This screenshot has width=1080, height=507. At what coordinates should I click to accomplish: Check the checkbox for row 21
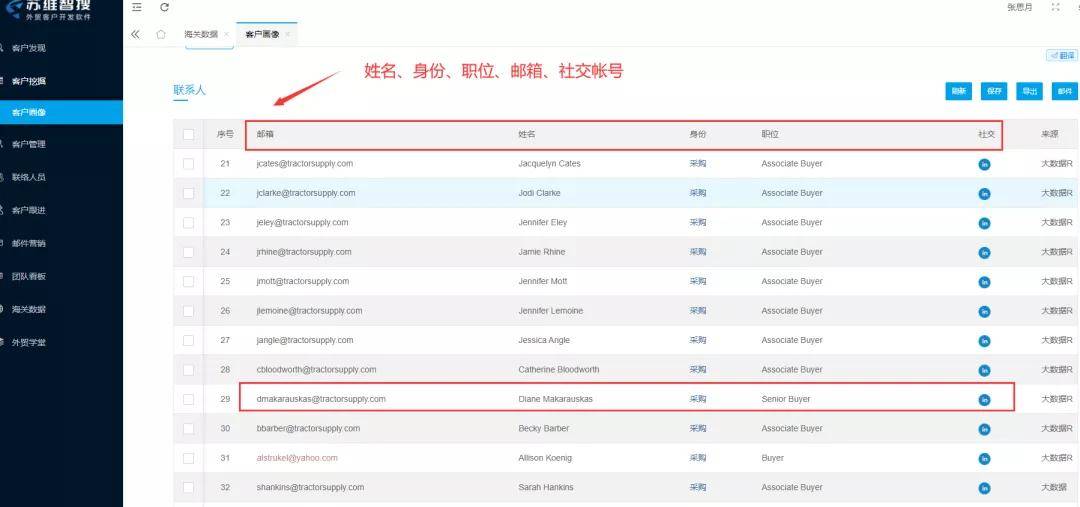pyautogui.click(x=188, y=164)
